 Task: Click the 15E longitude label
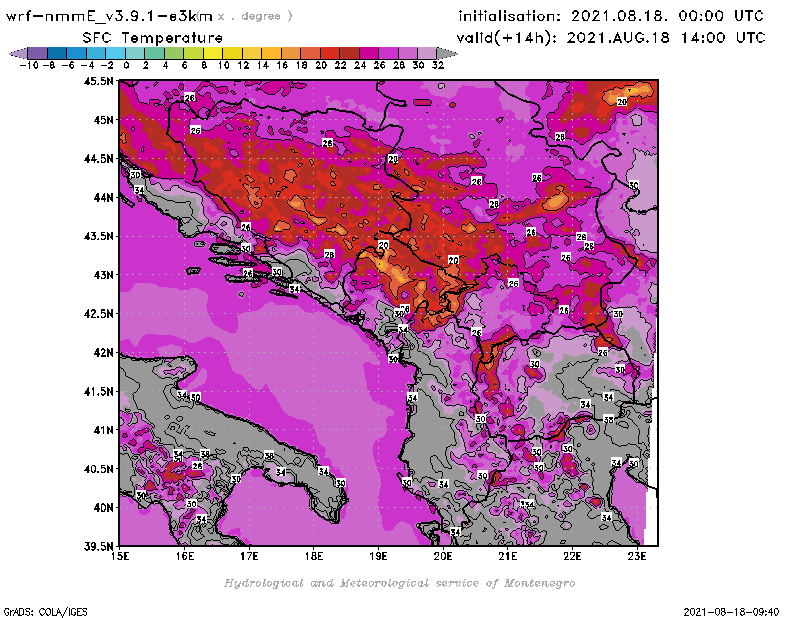(x=120, y=556)
